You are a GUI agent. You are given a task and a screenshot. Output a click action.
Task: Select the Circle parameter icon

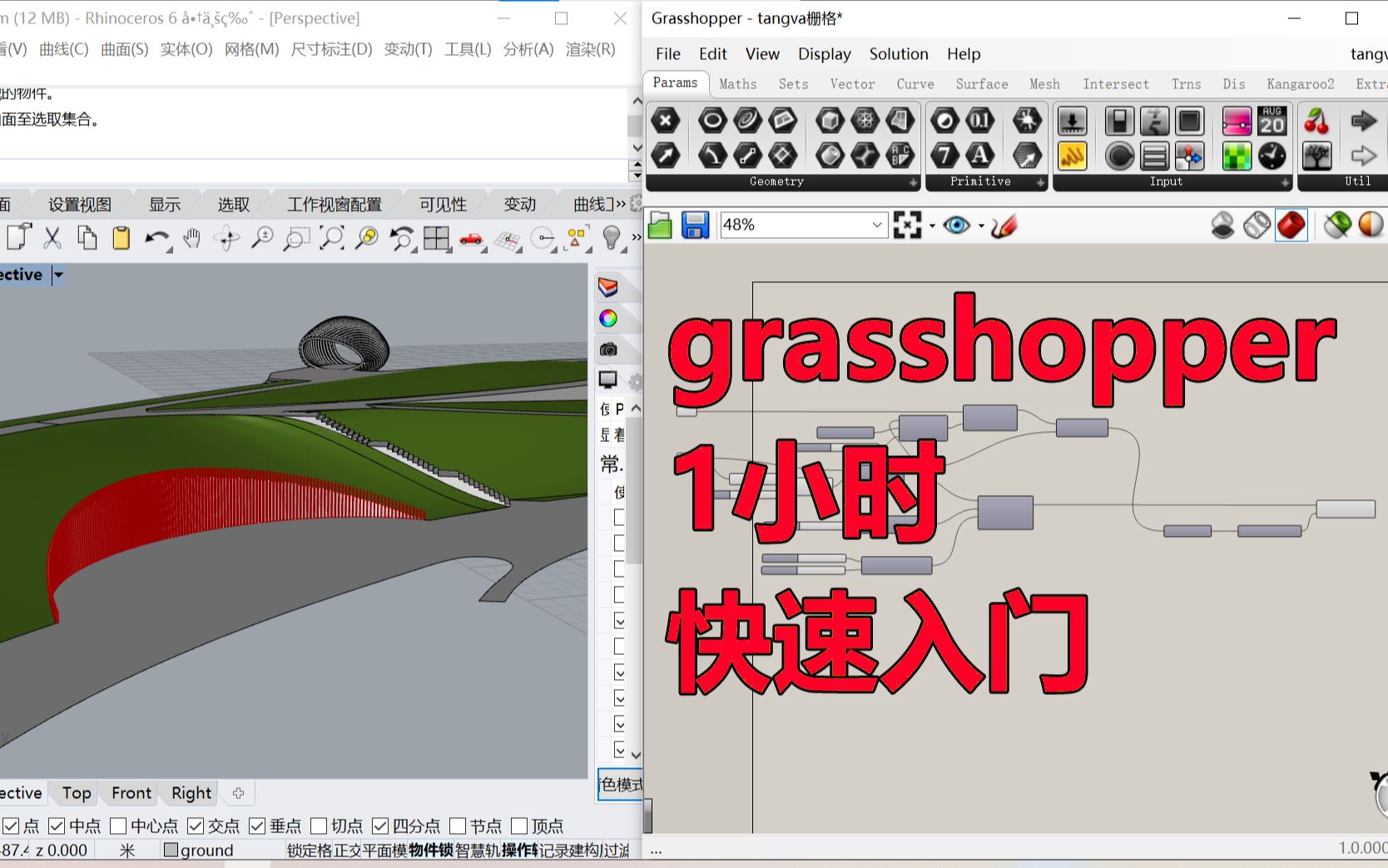click(x=712, y=122)
